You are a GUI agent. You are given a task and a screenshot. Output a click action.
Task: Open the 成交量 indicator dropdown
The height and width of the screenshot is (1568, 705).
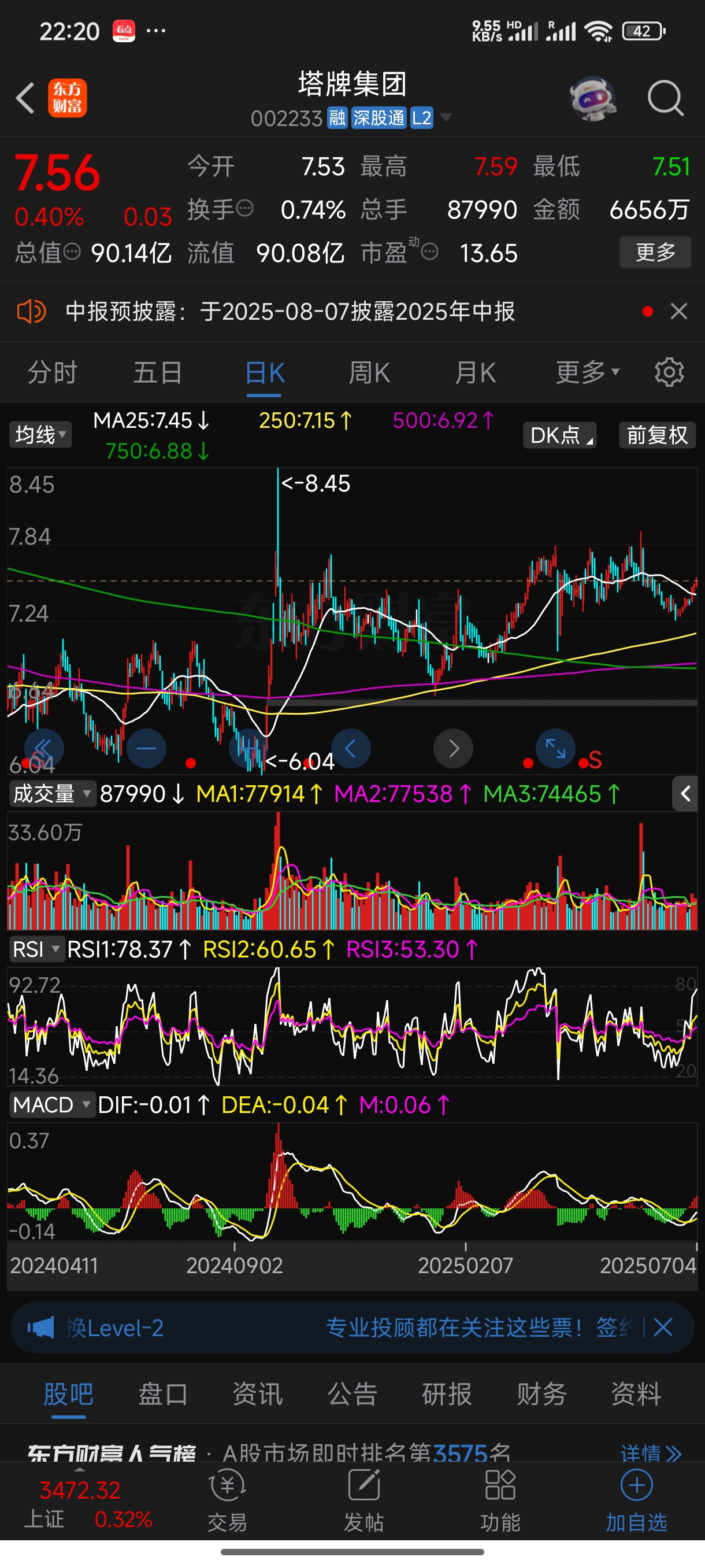pyautogui.click(x=53, y=794)
